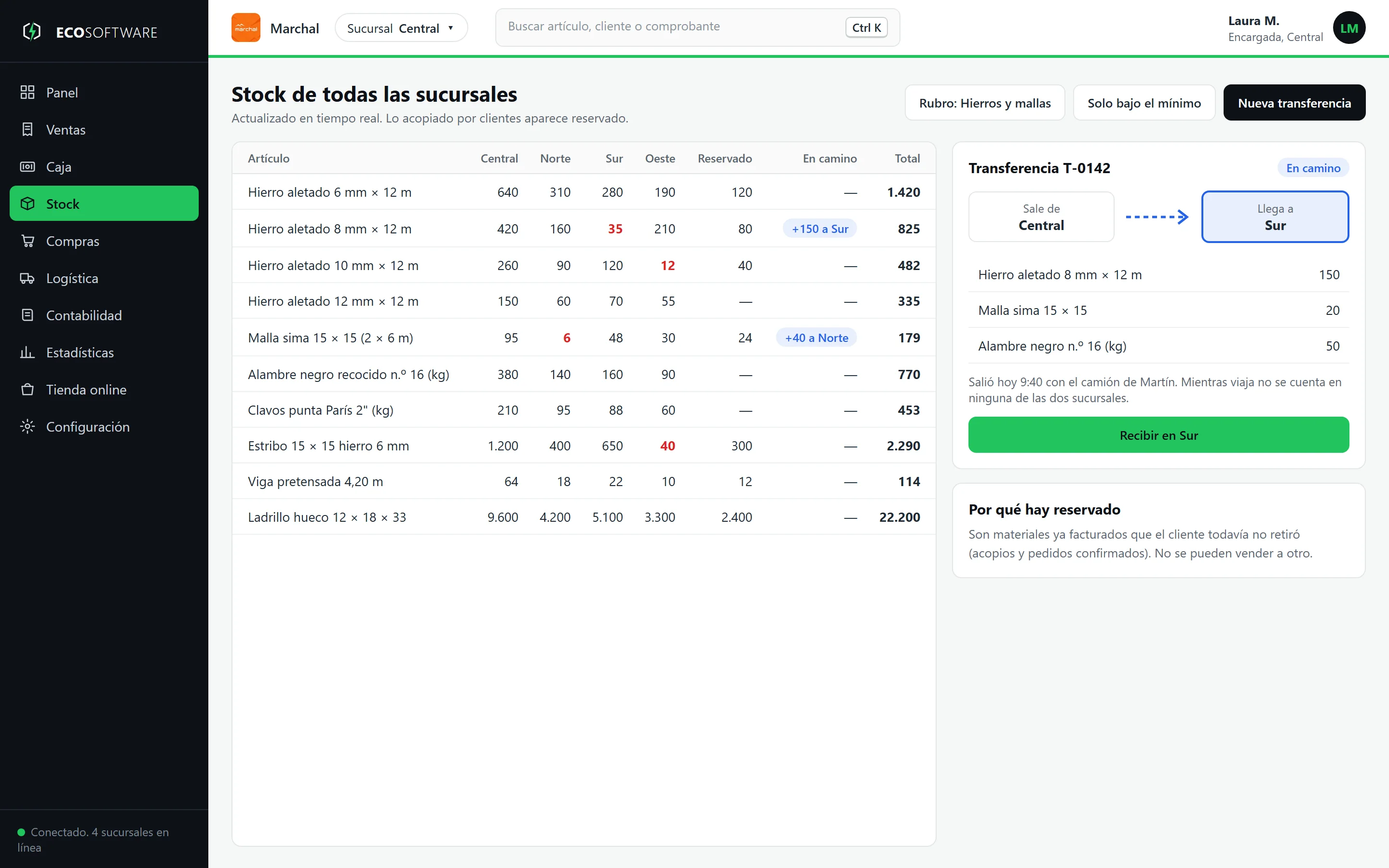
Task: Select the Sale de Central origin box
Action: tap(1041, 217)
